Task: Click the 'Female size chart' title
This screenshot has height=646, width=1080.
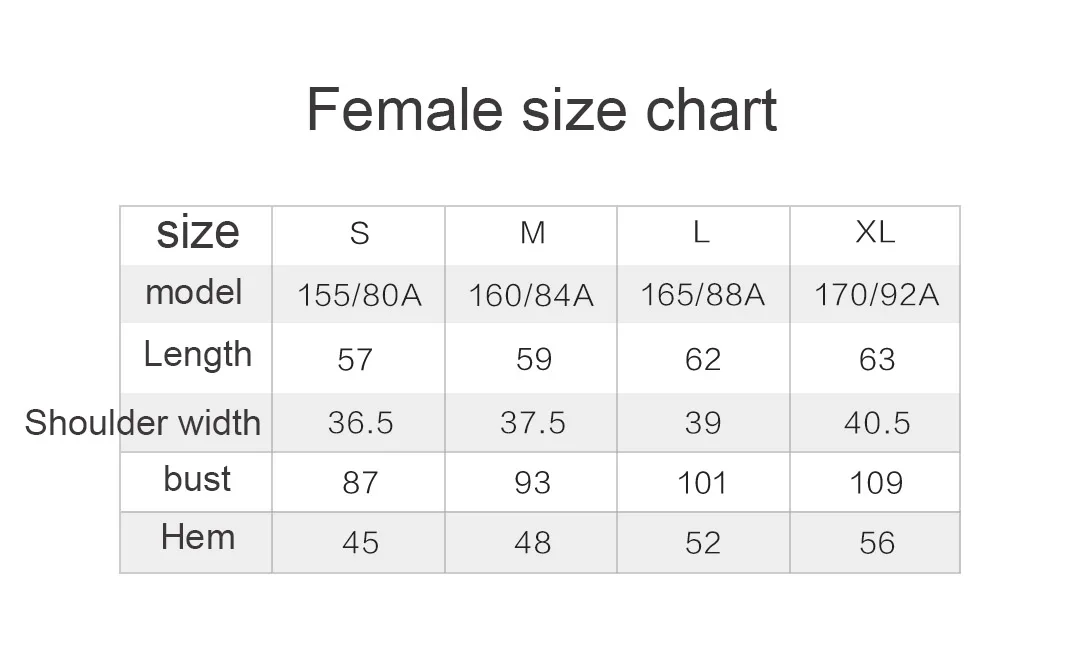Action: tap(541, 110)
